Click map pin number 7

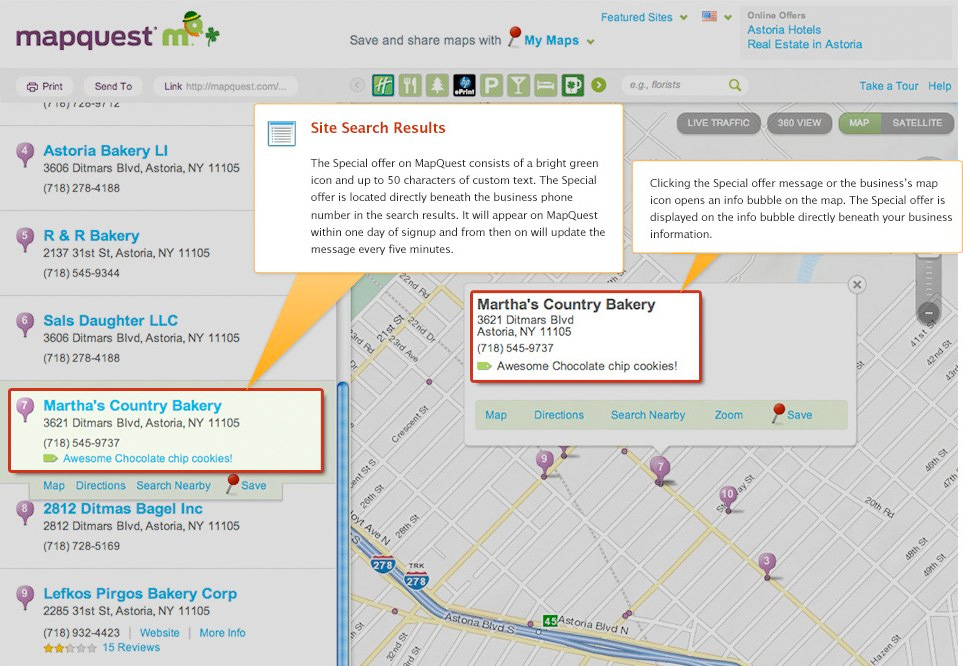pyautogui.click(x=660, y=470)
